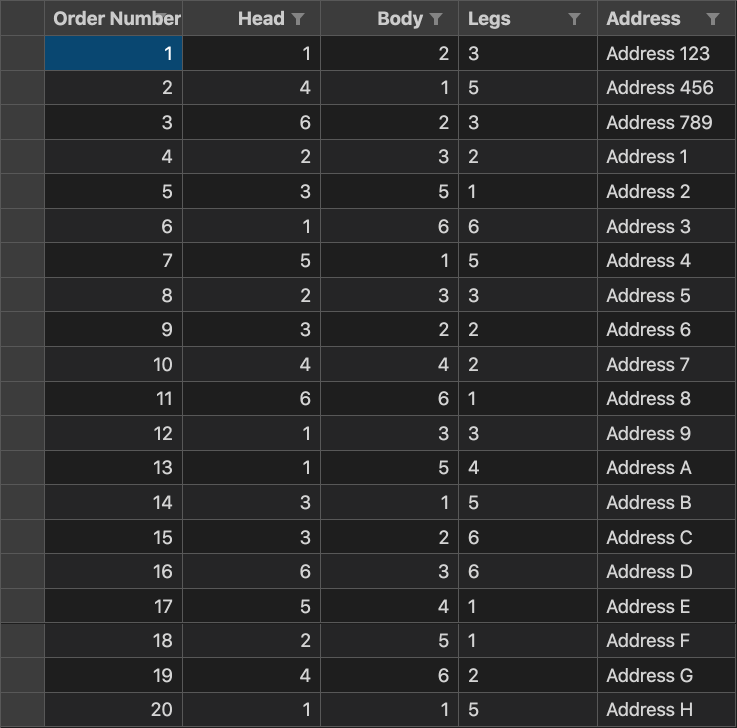This screenshot has width=737, height=728.
Task: Select the cell 'Address 123'
Action: click(666, 53)
